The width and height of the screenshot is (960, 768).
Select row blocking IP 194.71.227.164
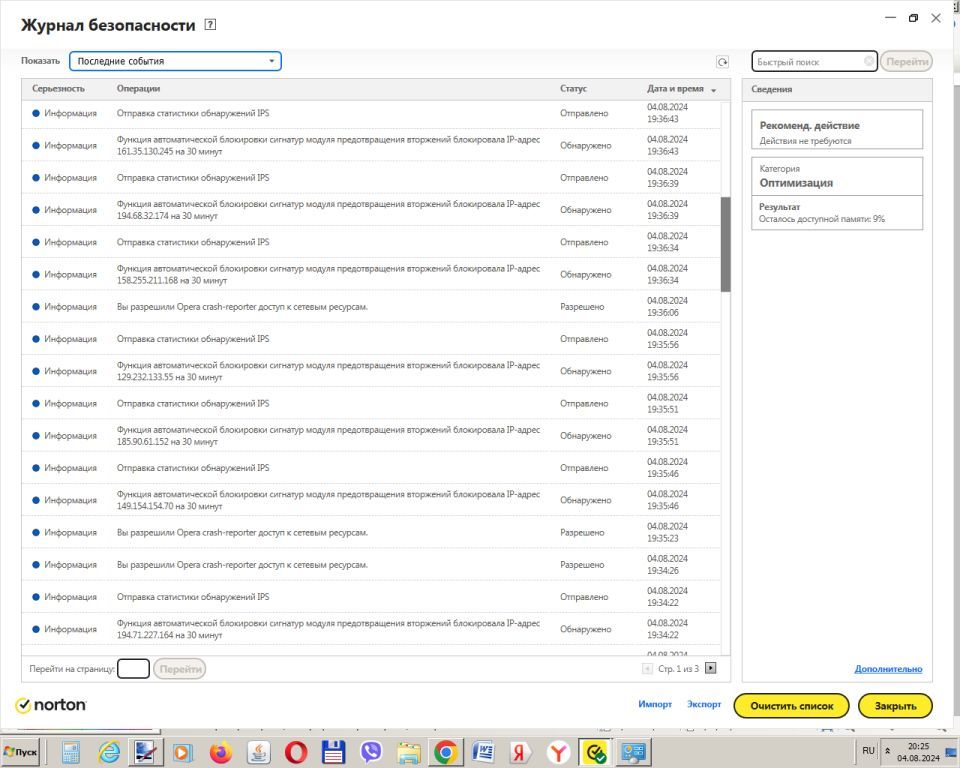pyautogui.click(x=371, y=629)
